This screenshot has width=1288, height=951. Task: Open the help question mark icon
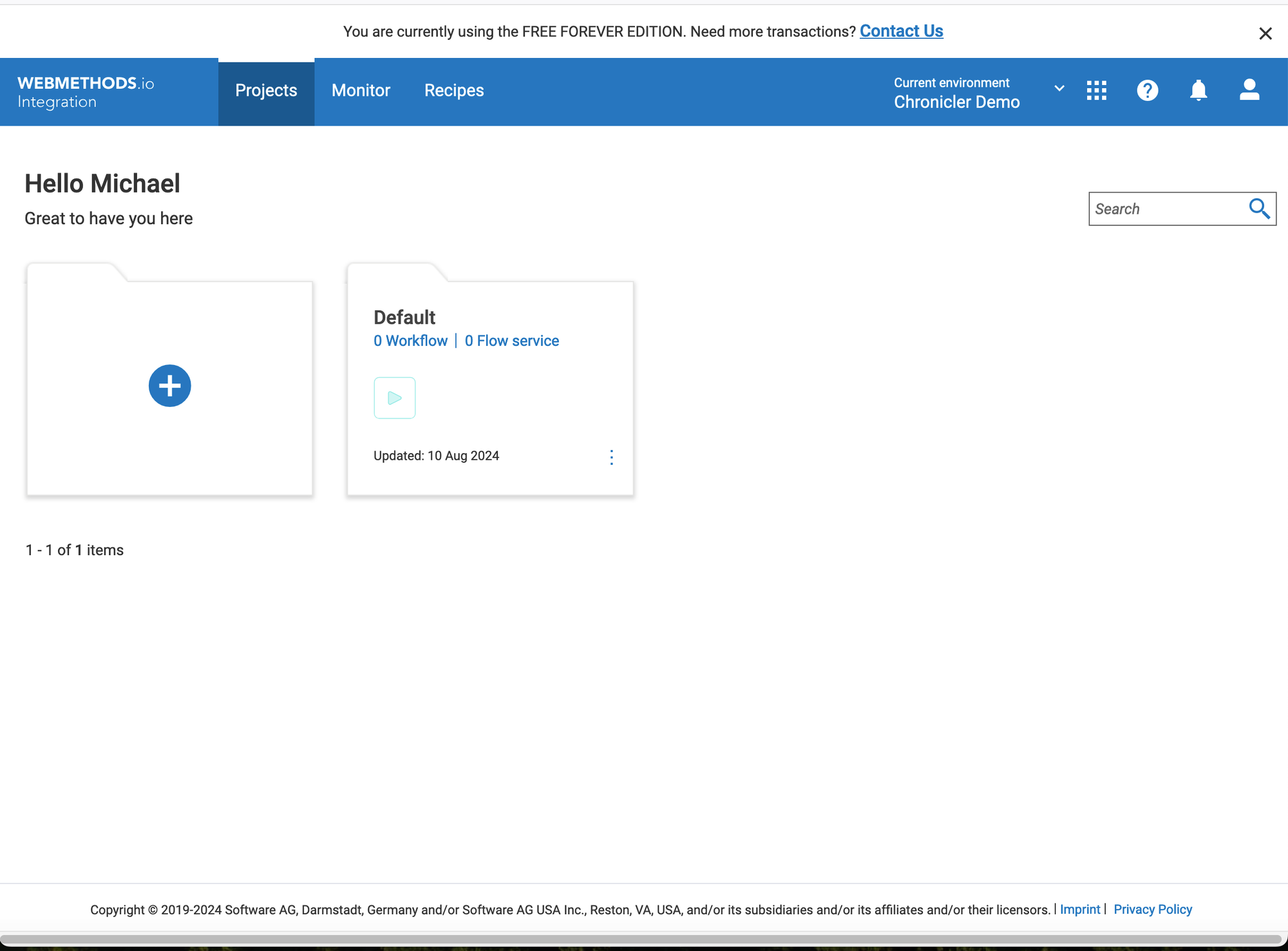click(1147, 91)
